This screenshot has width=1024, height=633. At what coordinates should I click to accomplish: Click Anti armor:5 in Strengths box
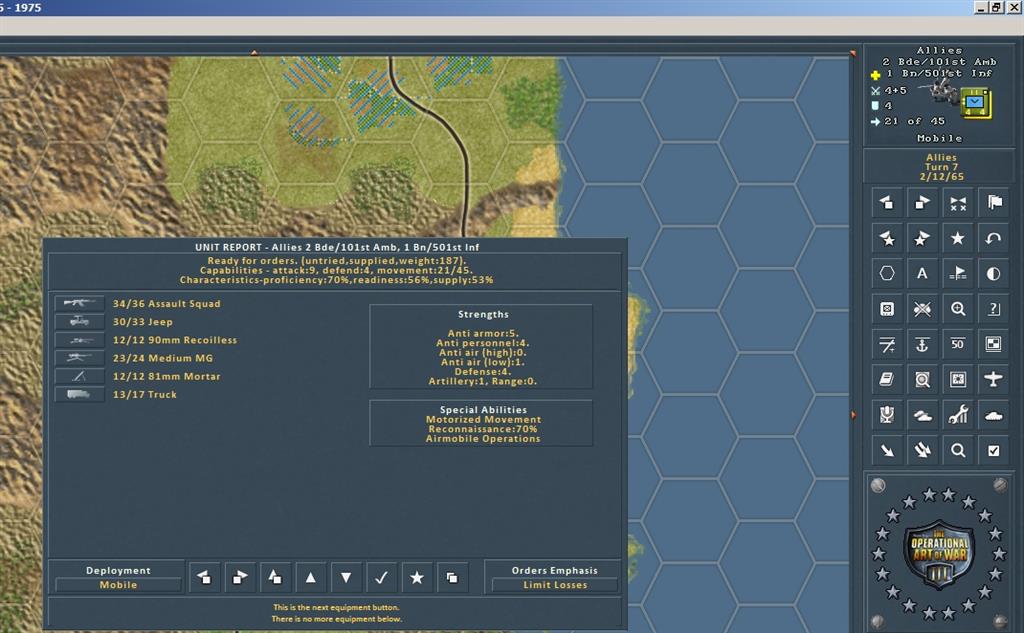pos(483,333)
